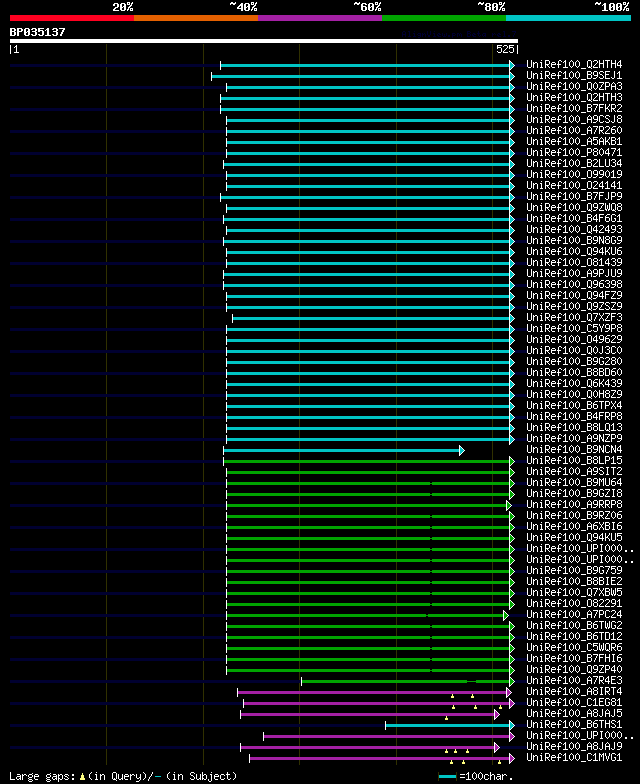Click label UniRef100_B8LP15
The width and height of the screenshot is (640, 784).
click(574, 460)
